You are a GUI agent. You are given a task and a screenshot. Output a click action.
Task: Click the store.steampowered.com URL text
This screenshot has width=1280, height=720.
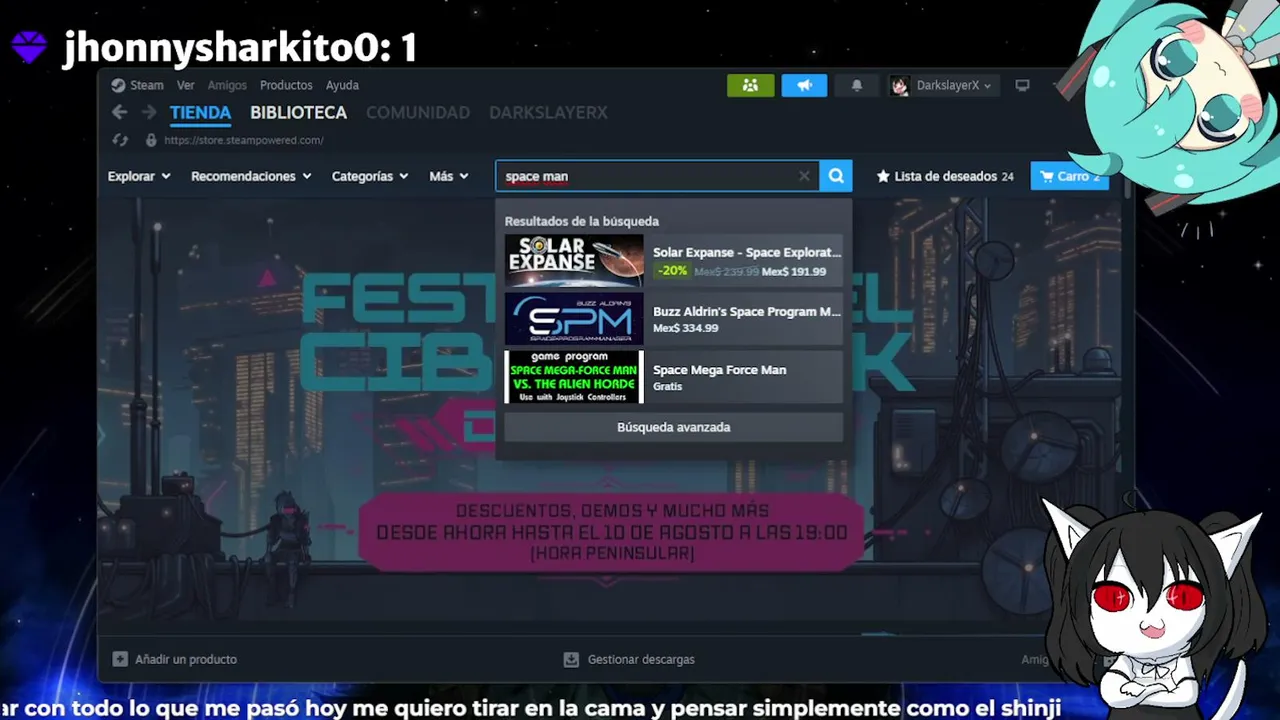point(243,140)
